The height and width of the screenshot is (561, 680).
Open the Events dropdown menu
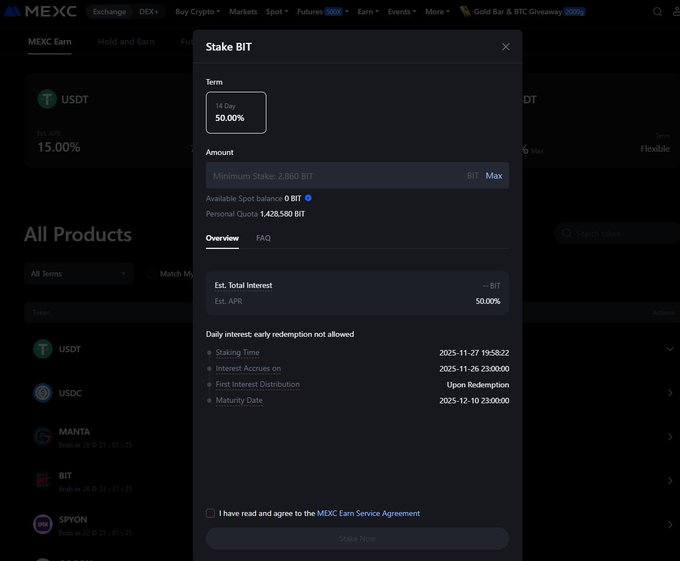pos(402,12)
